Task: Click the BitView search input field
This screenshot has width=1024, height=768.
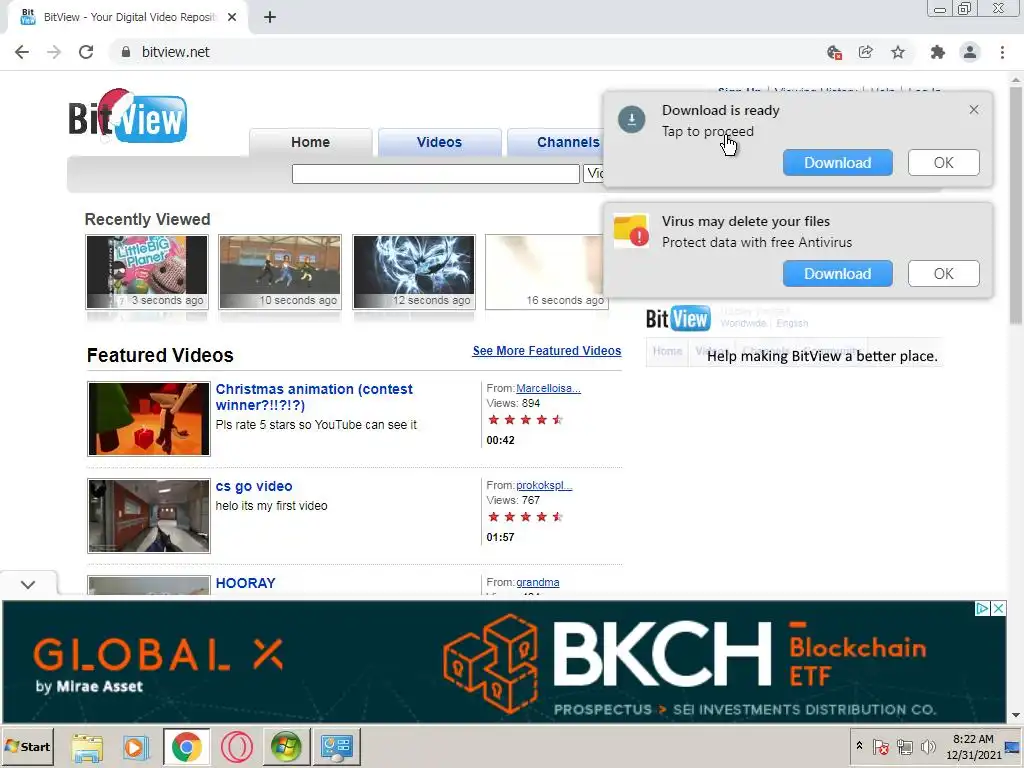Action: (436, 174)
